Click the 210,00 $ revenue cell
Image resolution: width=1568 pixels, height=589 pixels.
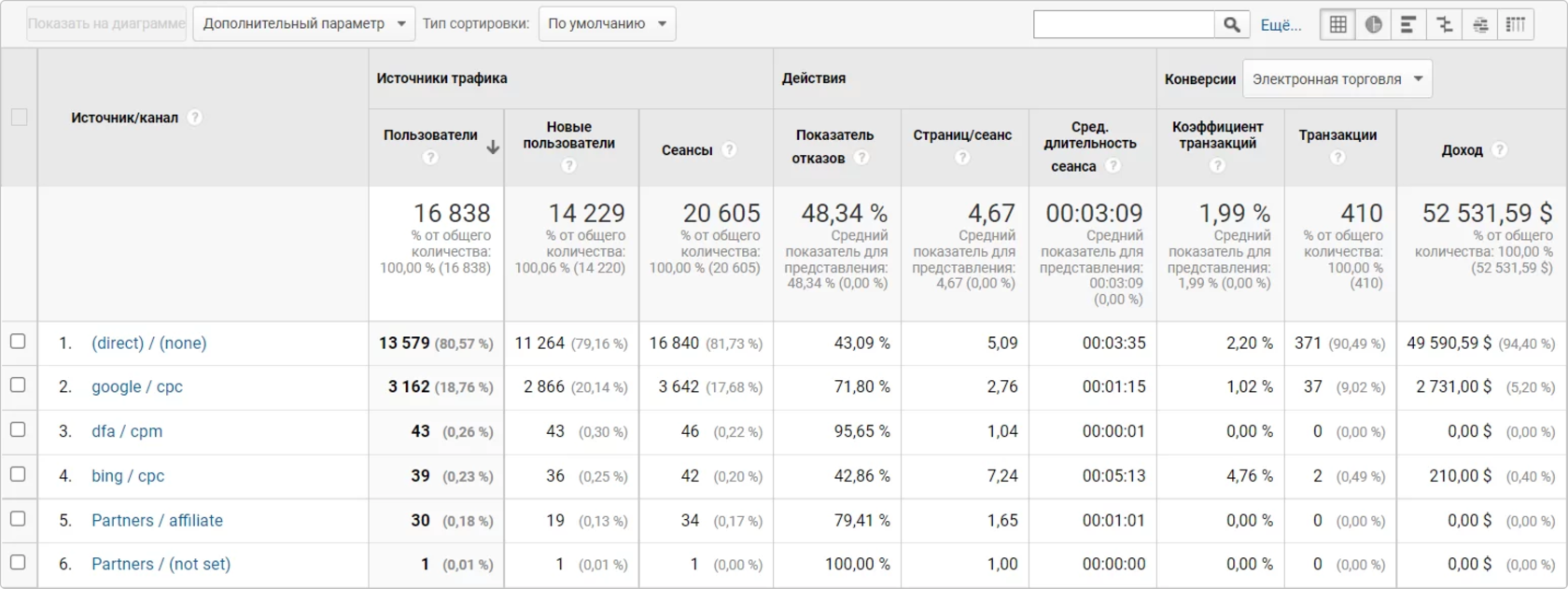pyautogui.click(x=1460, y=476)
